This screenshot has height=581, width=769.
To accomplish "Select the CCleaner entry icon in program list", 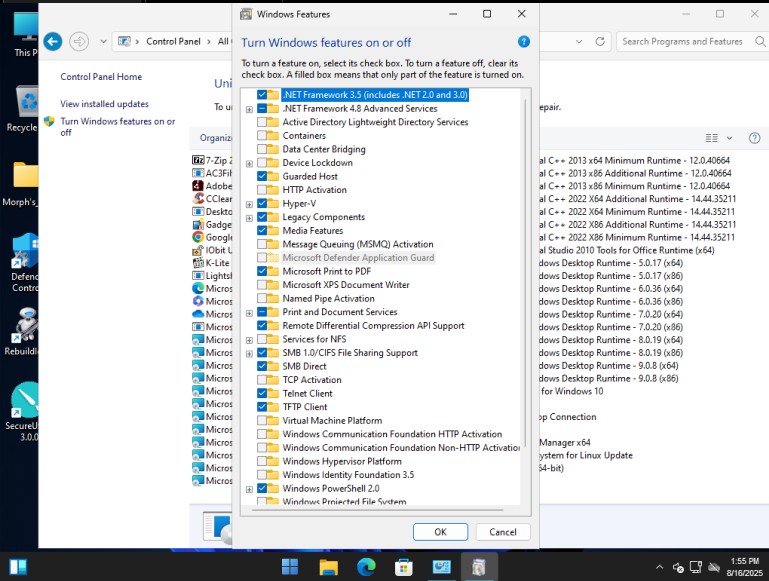I will (x=198, y=199).
